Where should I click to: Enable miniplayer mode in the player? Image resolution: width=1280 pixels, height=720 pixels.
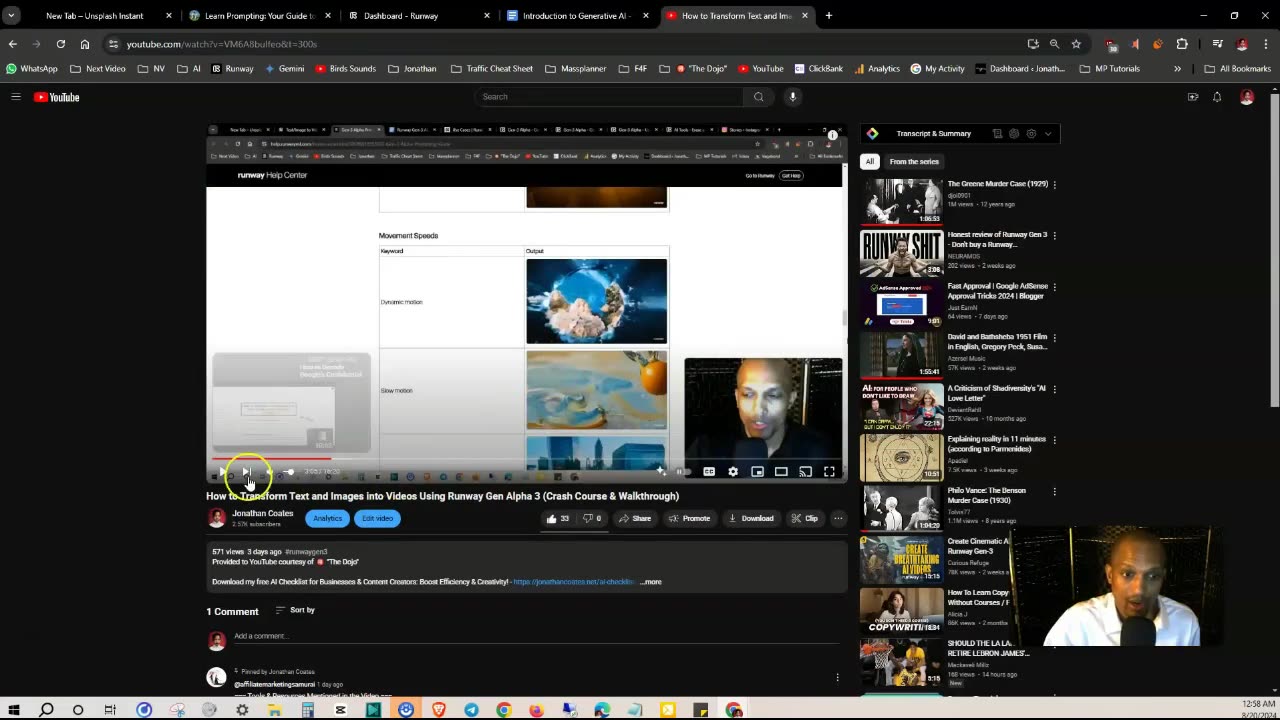pyautogui.click(x=757, y=472)
